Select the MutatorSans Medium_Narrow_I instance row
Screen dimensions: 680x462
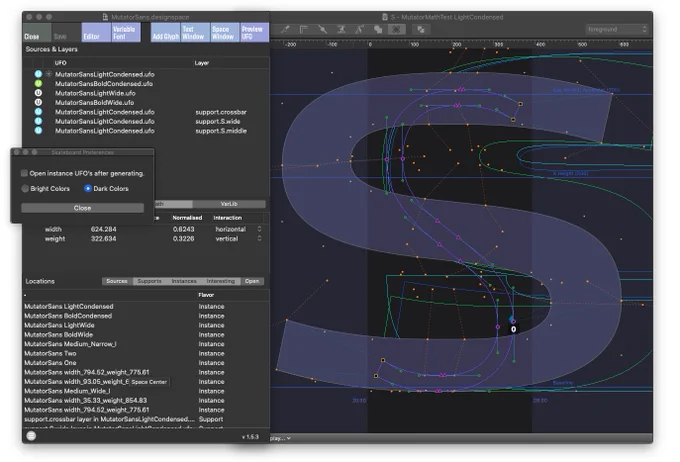[x=147, y=344]
